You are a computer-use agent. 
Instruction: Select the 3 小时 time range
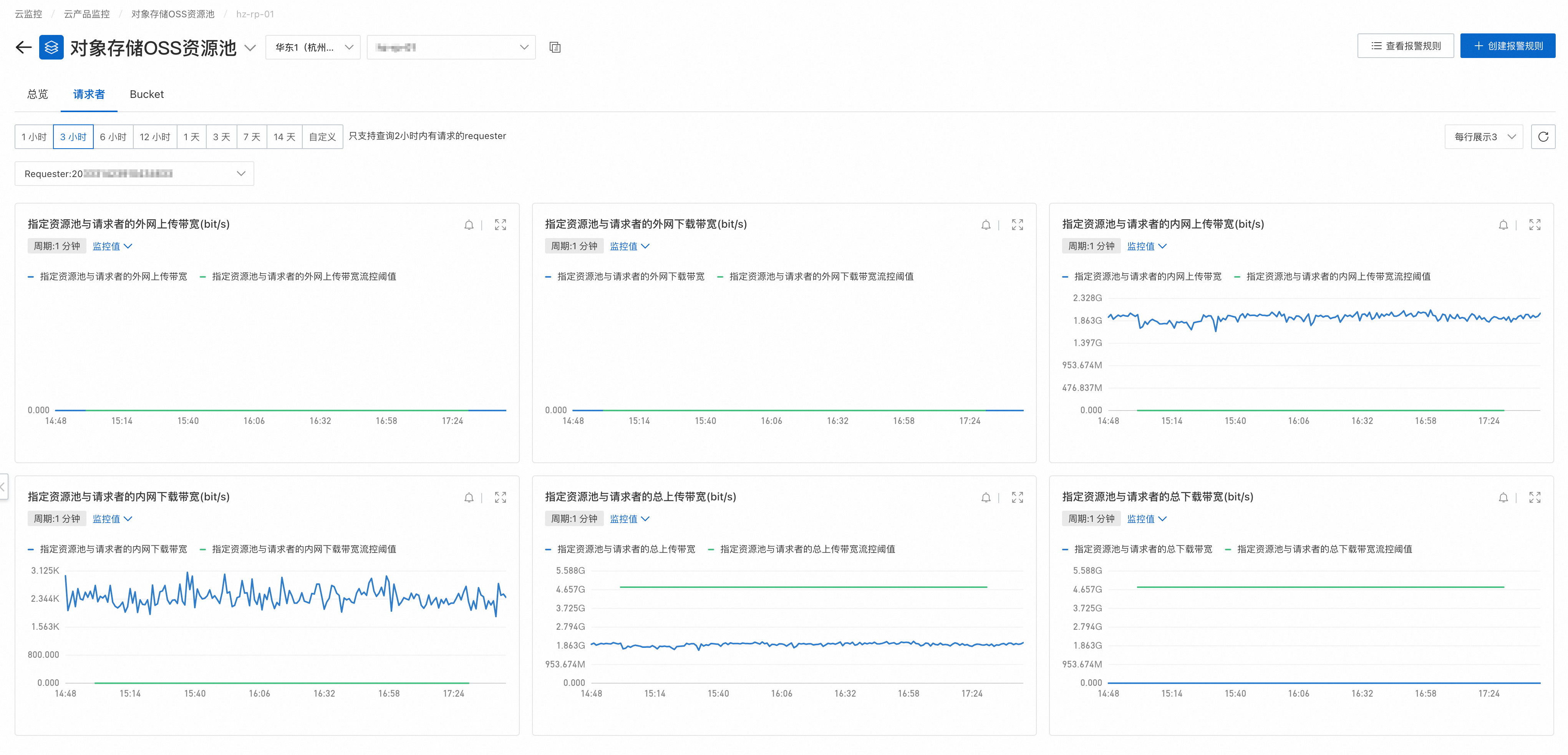pyautogui.click(x=73, y=137)
